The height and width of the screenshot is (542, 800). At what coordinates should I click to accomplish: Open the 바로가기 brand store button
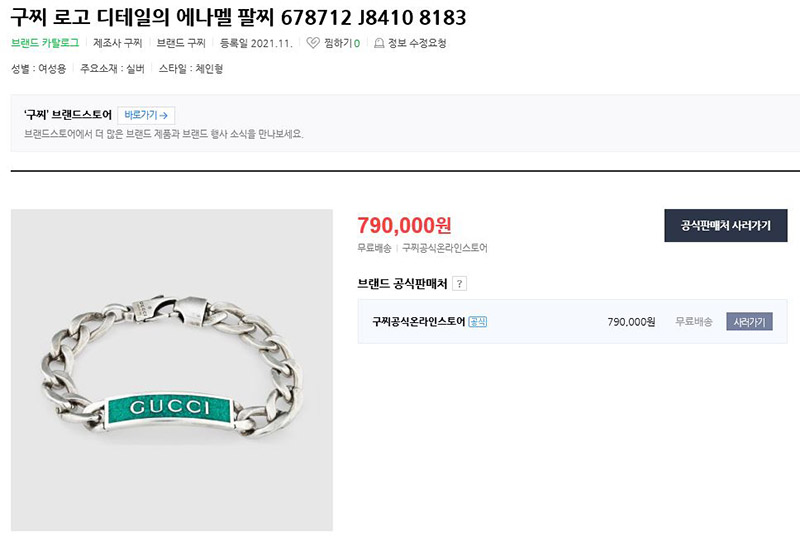pyautogui.click(x=146, y=115)
